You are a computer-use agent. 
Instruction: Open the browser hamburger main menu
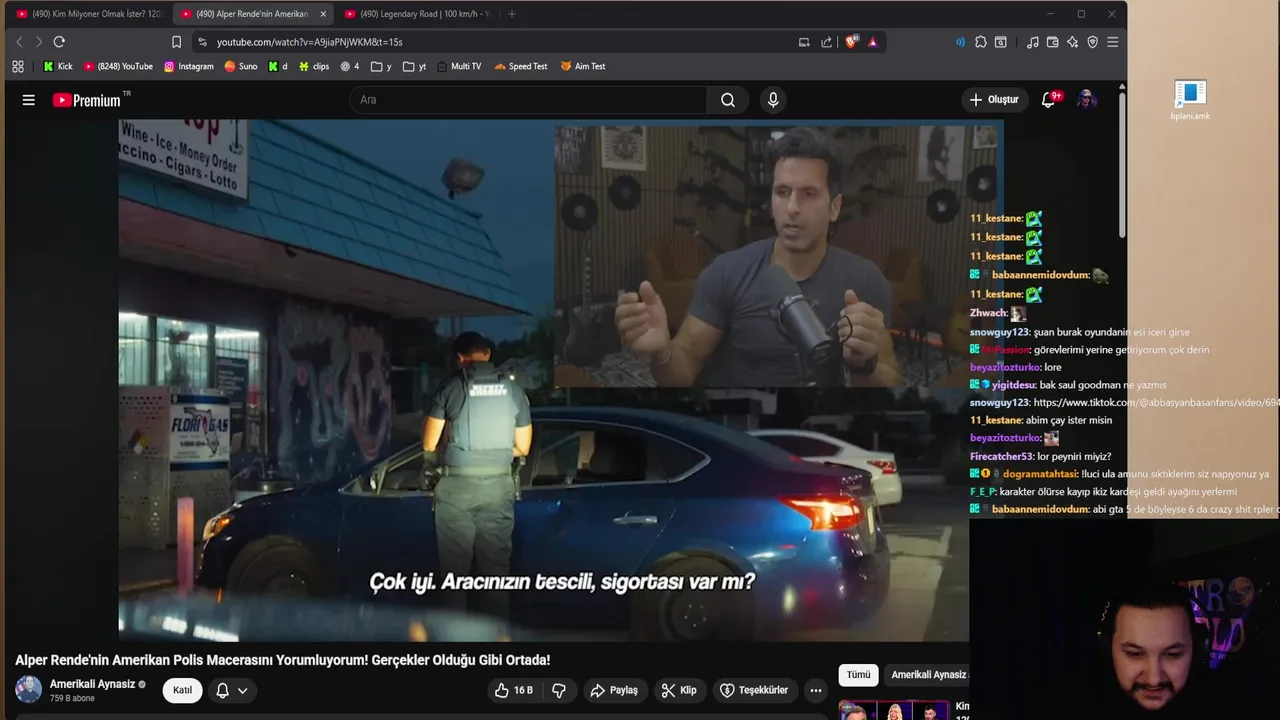1112,42
